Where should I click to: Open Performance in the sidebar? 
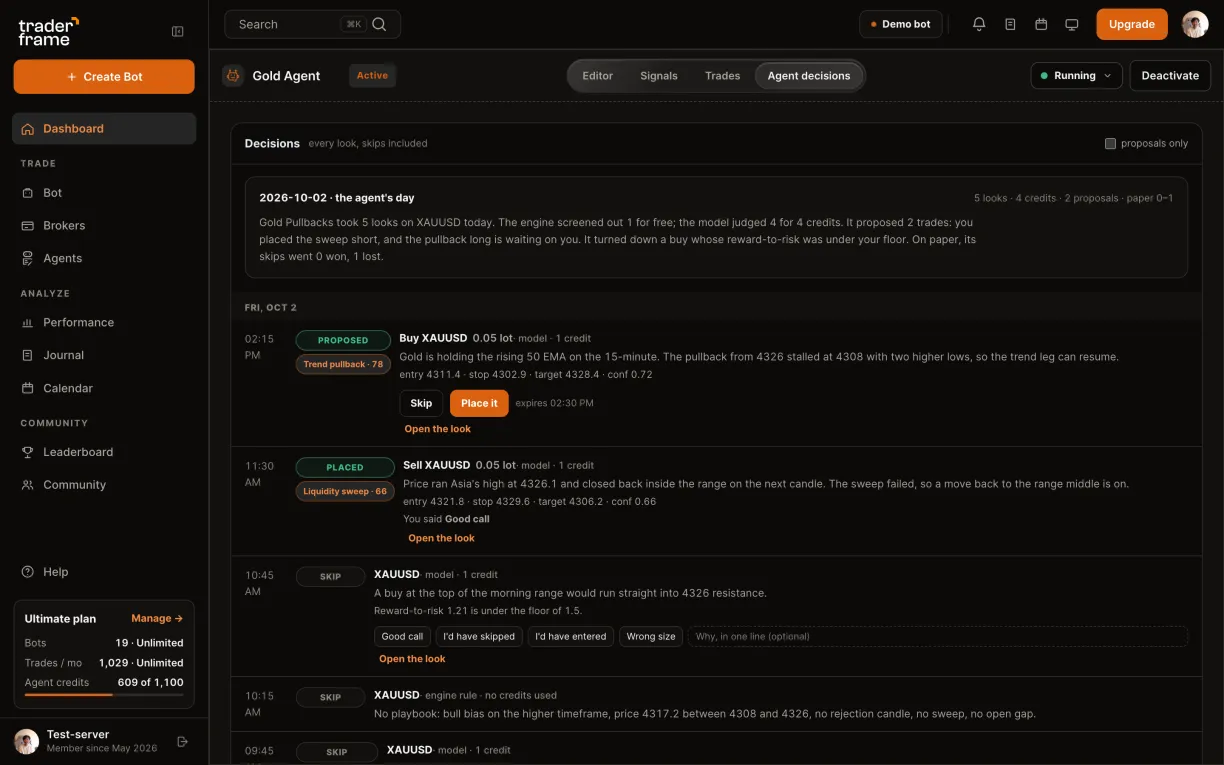point(104,323)
